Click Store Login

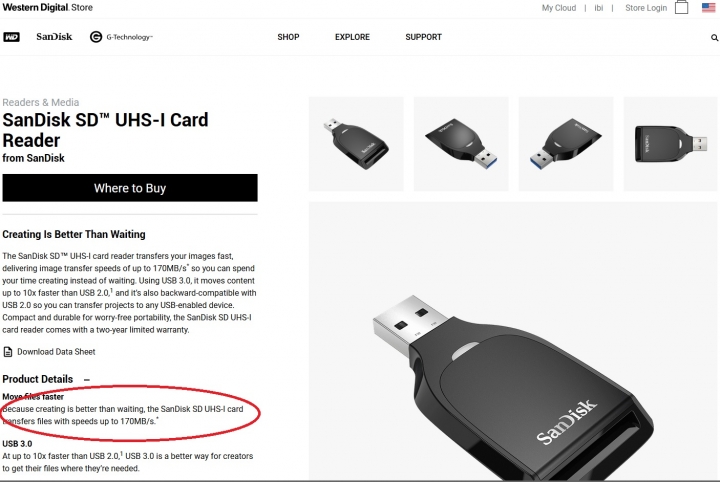[646, 8]
